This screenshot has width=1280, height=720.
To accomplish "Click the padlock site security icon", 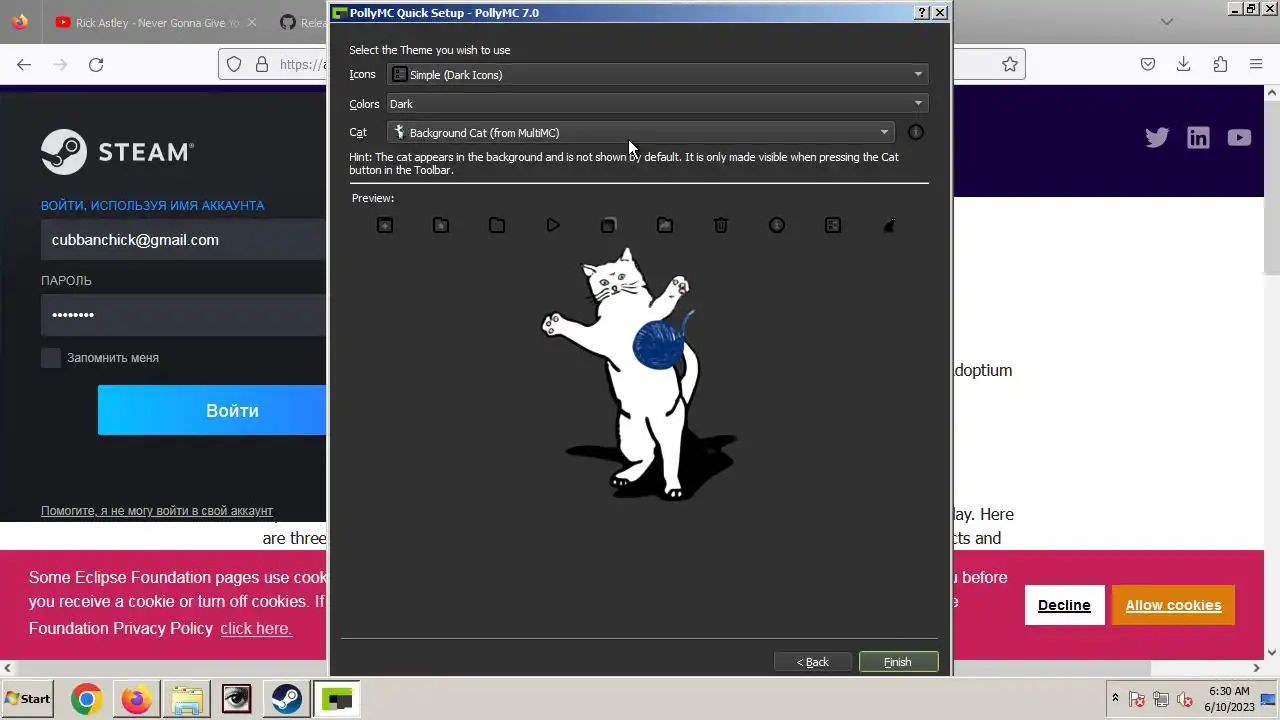I will [x=262, y=64].
